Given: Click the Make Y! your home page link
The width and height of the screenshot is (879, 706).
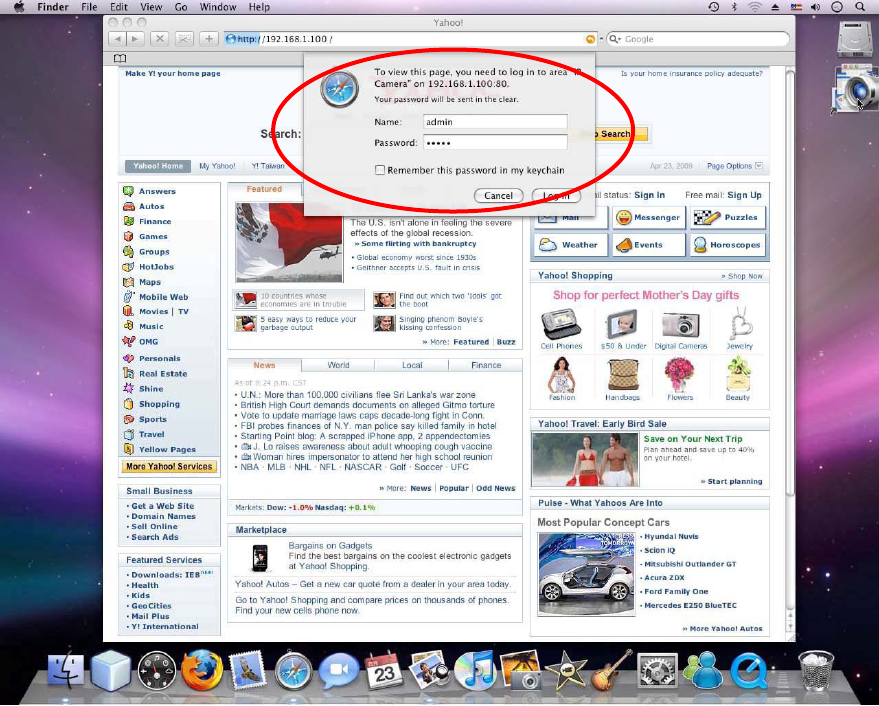Looking at the screenshot, I should tap(173, 73).
